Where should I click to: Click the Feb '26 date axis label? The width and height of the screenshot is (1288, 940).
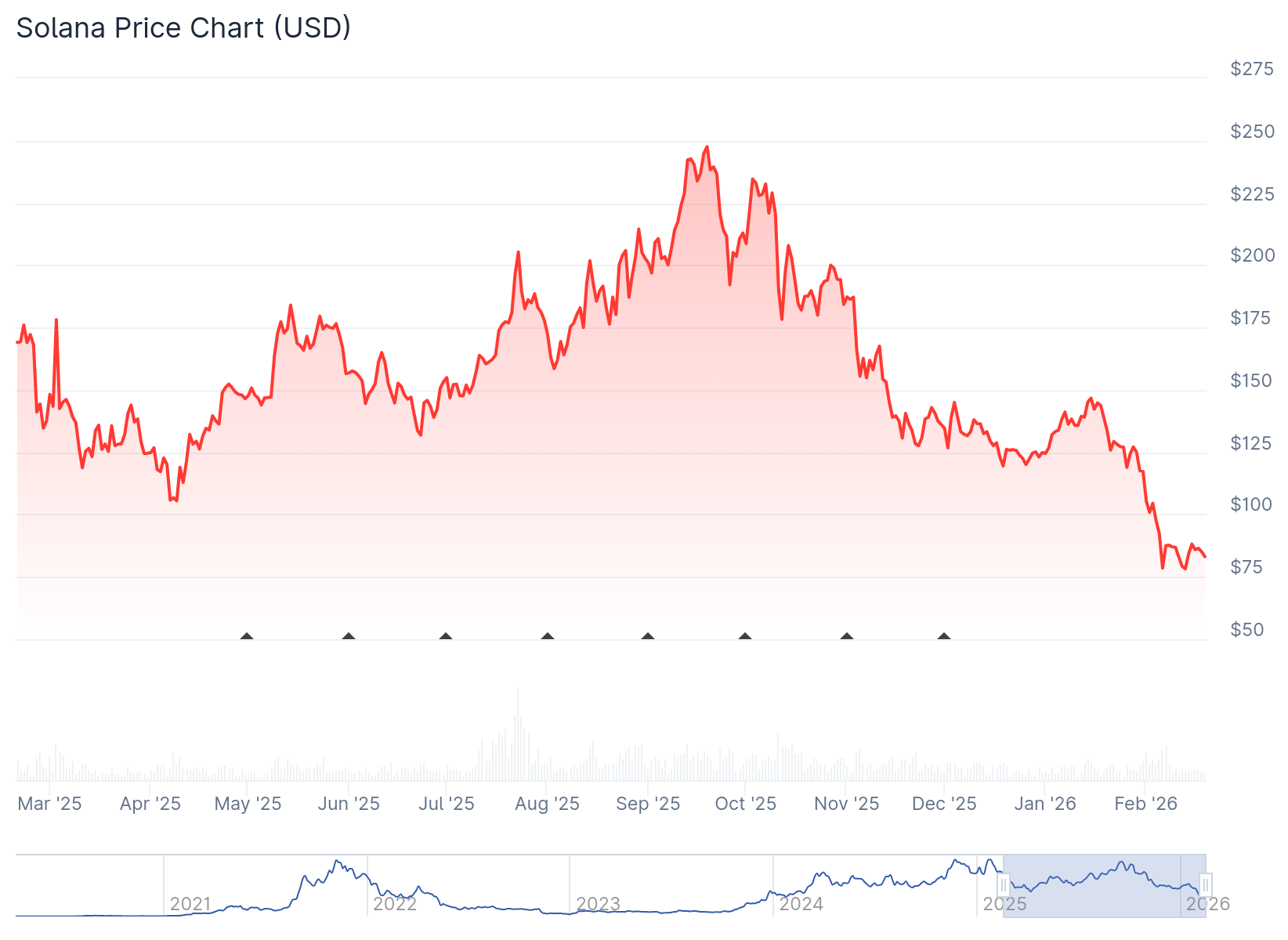[x=1145, y=804]
